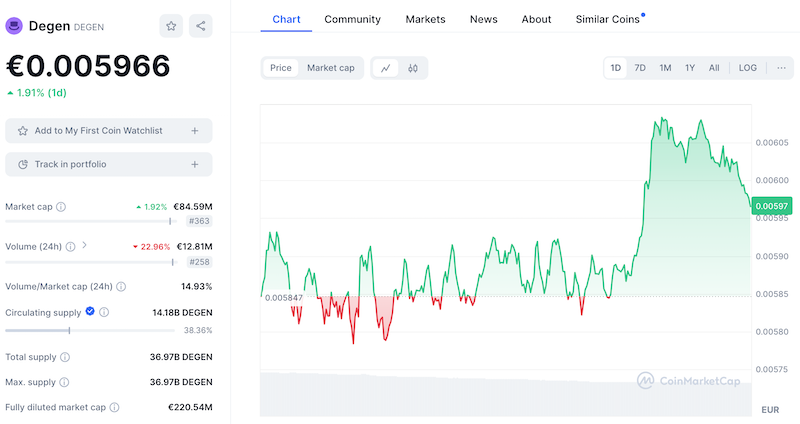Screen dimensions: 800x424
Task: Click the pie chart icon in Track in portfolio
Action: (x=22, y=164)
